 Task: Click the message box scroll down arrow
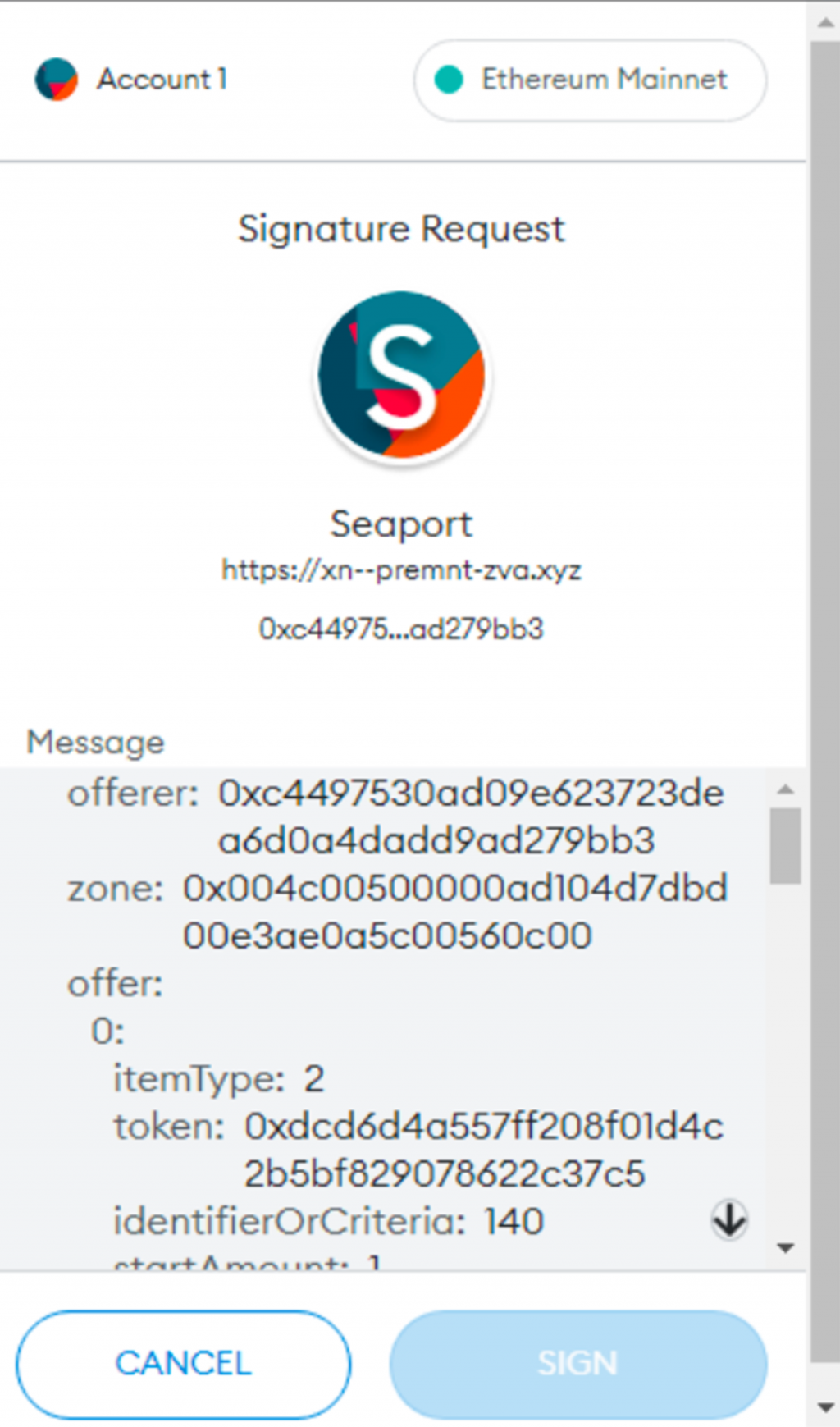tap(786, 1248)
